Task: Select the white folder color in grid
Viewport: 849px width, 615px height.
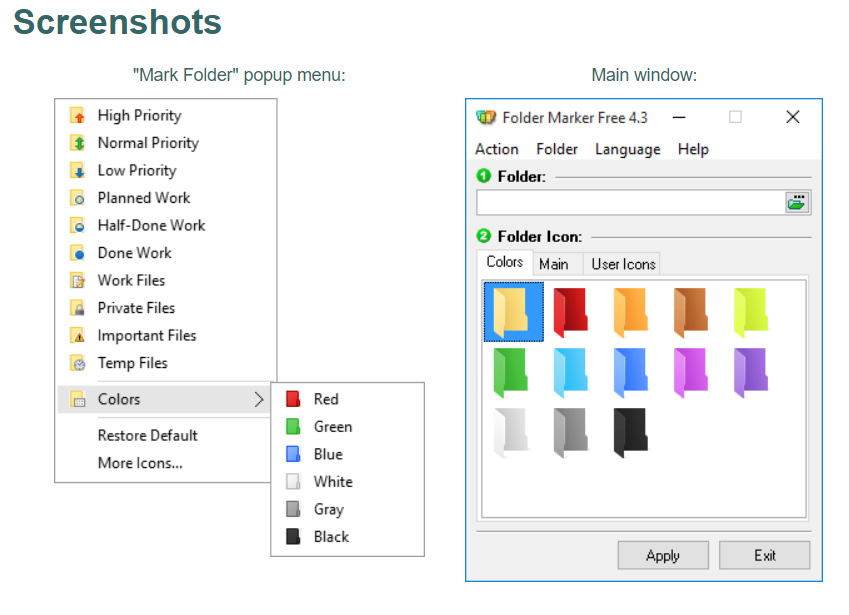Action: click(x=511, y=431)
